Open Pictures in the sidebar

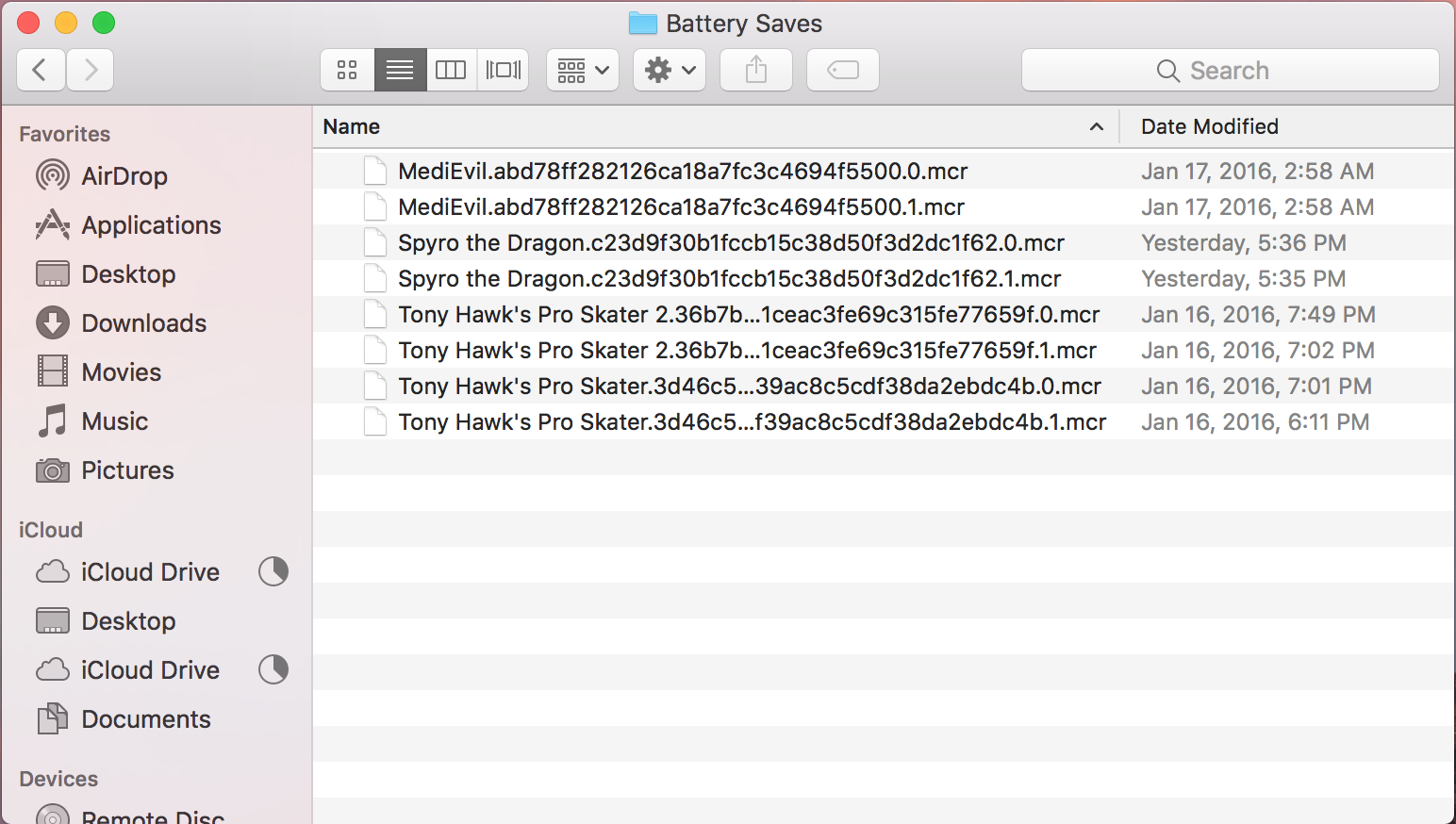click(156, 470)
